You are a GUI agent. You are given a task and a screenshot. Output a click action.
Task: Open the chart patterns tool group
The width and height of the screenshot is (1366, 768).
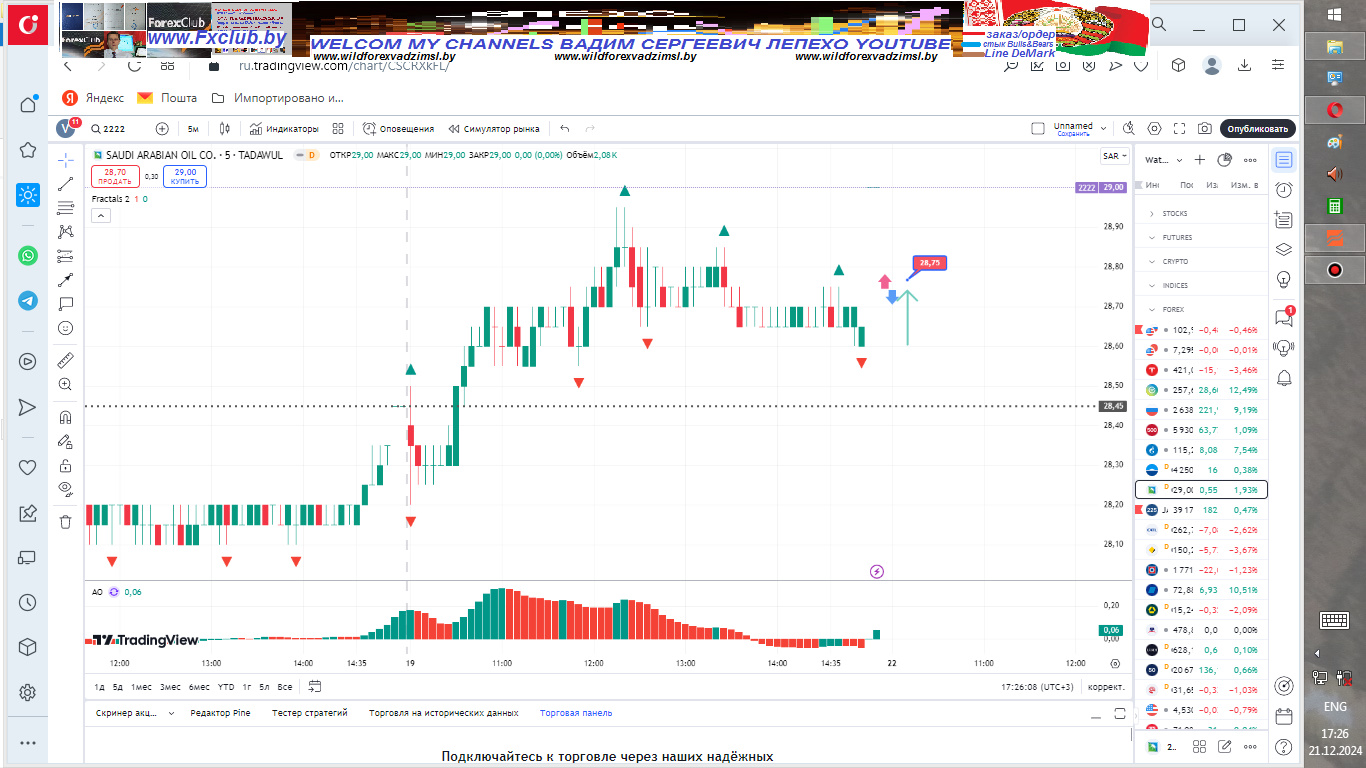(x=66, y=231)
